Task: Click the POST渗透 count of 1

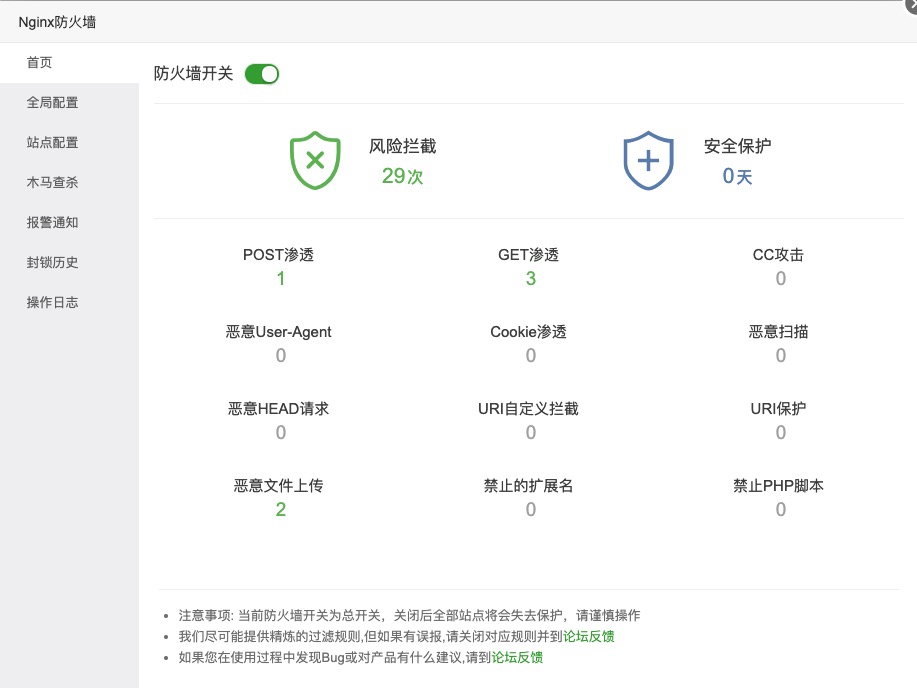Action: coord(281,278)
